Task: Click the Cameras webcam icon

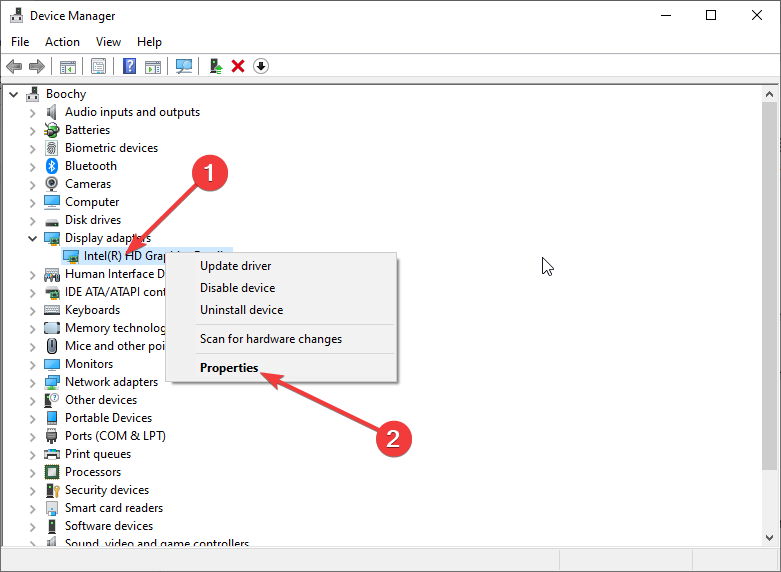Action: (x=52, y=184)
